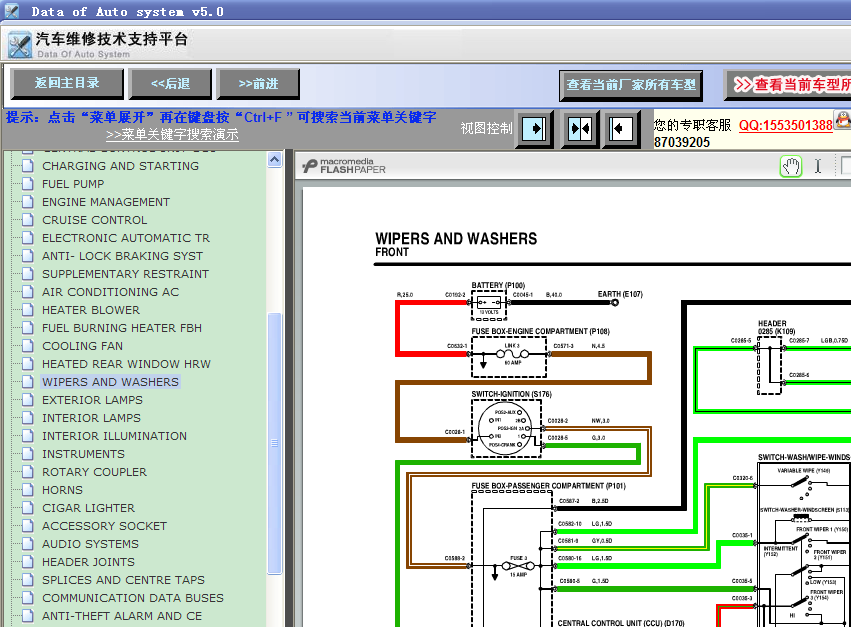Click the document icon beside ACCESSORY SOCKET
This screenshot has width=851, height=627.
28,525
